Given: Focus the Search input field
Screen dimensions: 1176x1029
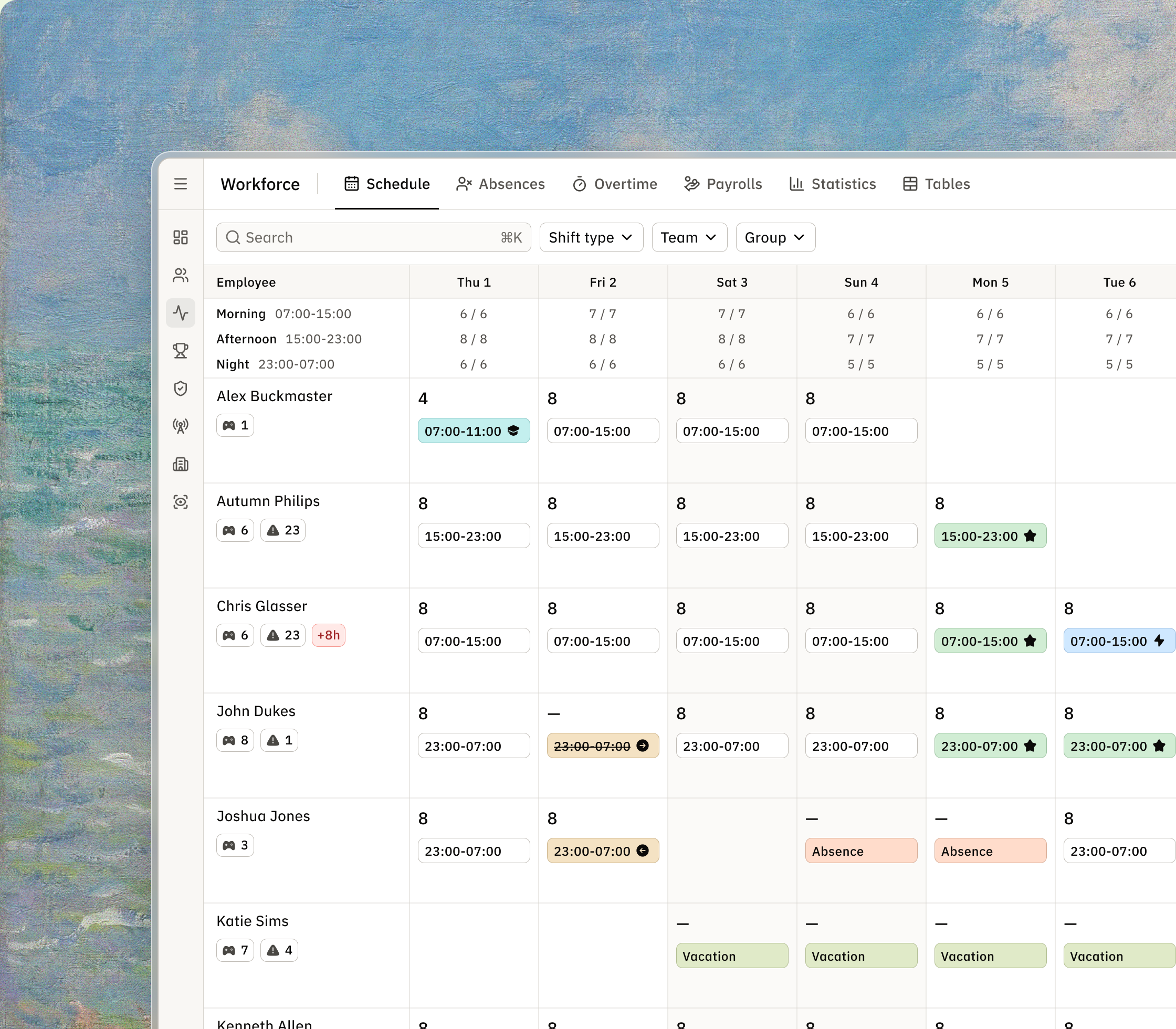Looking at the screenshot, I should pos(374,237).
